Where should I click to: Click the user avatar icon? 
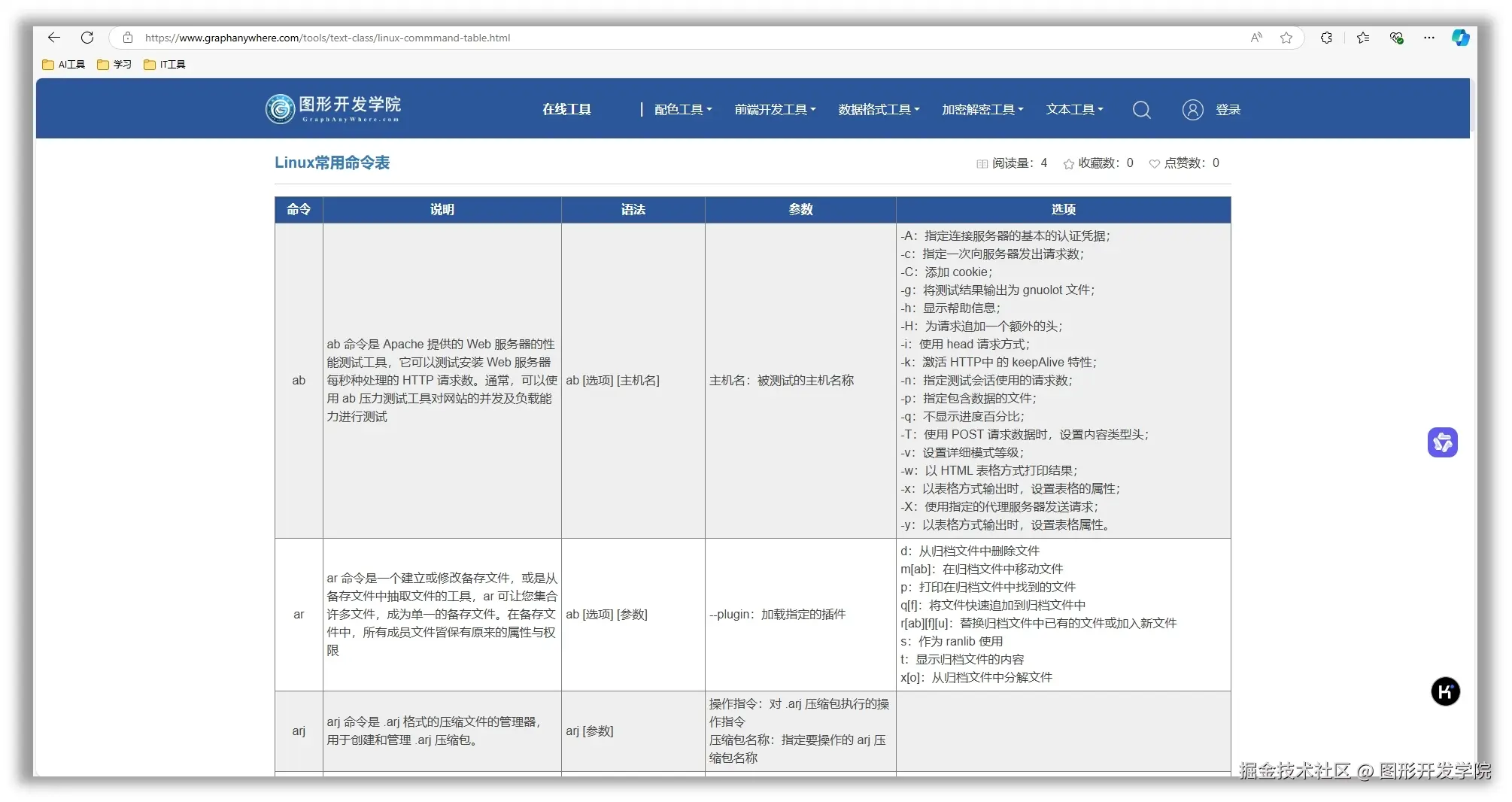coord(1192,110)
